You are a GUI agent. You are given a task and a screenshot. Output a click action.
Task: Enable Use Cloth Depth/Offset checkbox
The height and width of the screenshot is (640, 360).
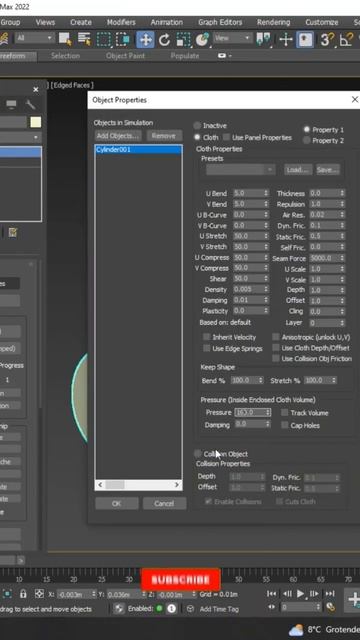click(x=276, y=348)
